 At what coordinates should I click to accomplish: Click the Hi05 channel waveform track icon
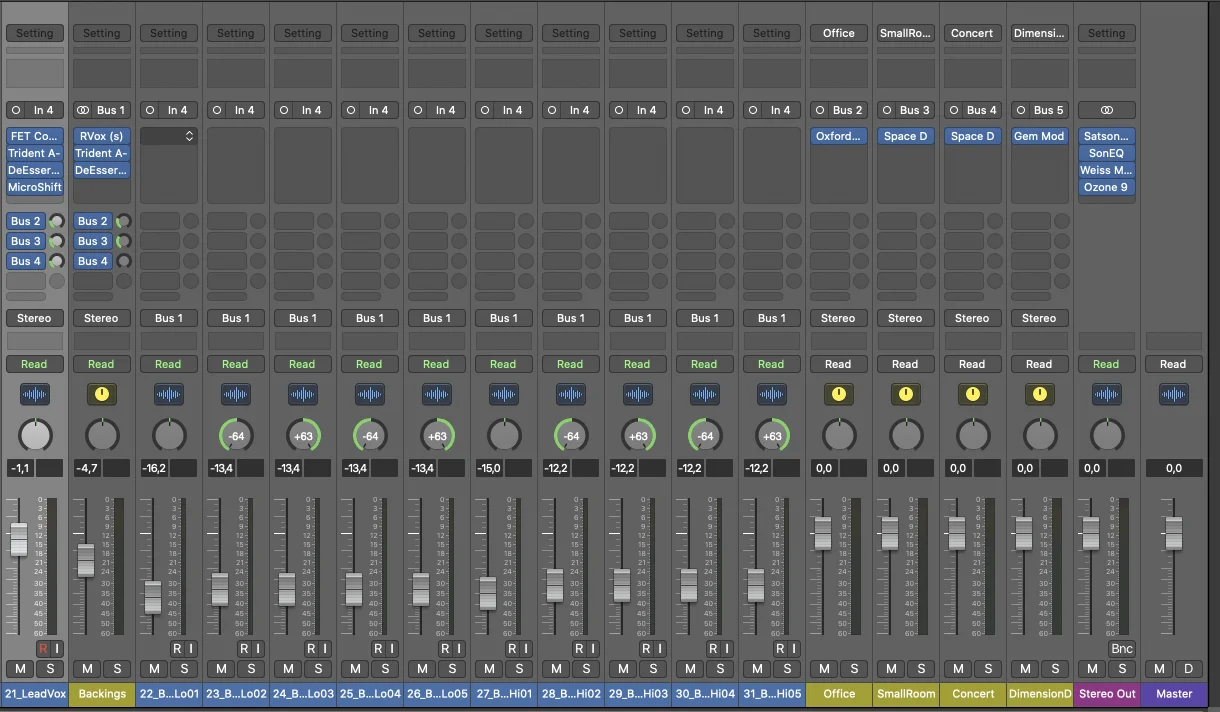point(772,394)
